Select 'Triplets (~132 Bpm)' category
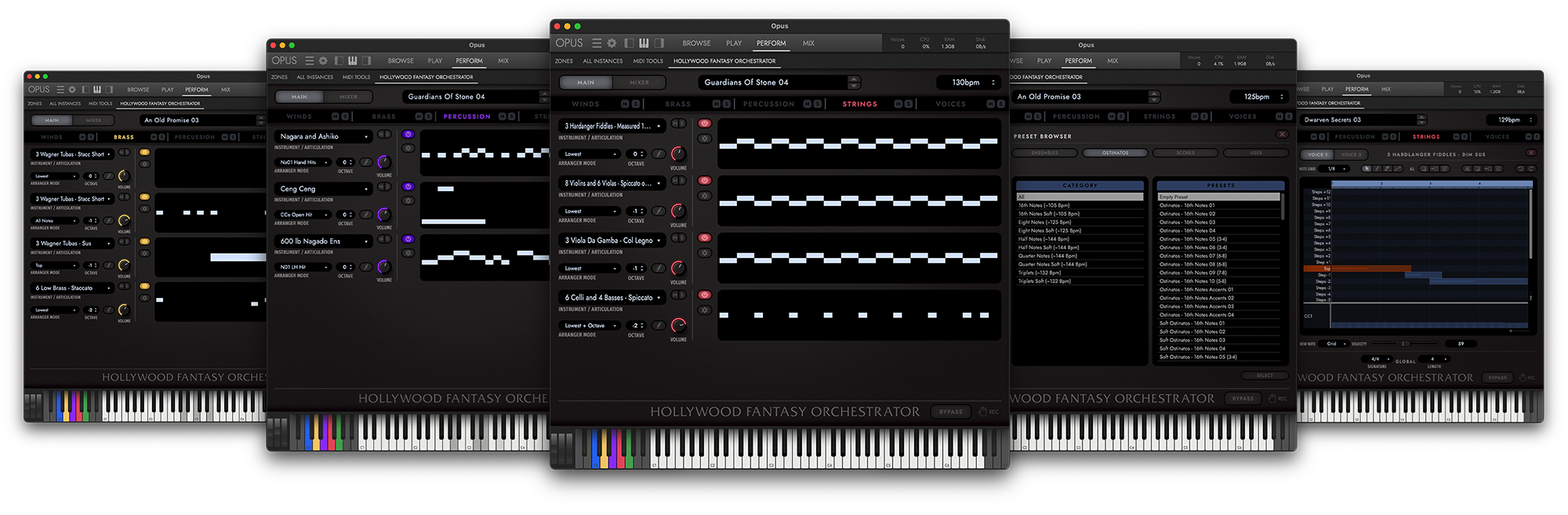Viewport: 1568px width, 515px height. (1079, 273)
